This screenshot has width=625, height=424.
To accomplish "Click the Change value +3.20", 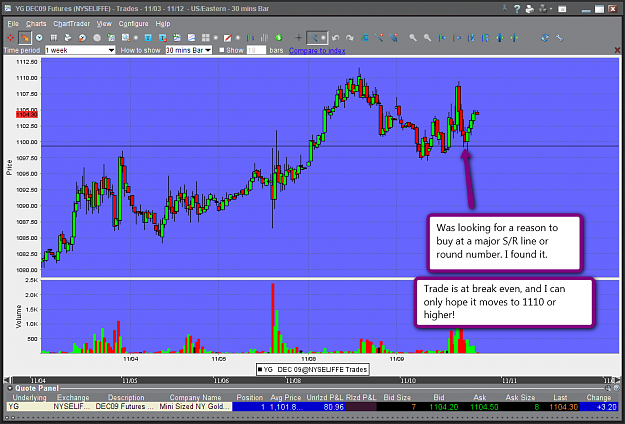I will click(x=606, y=407).
